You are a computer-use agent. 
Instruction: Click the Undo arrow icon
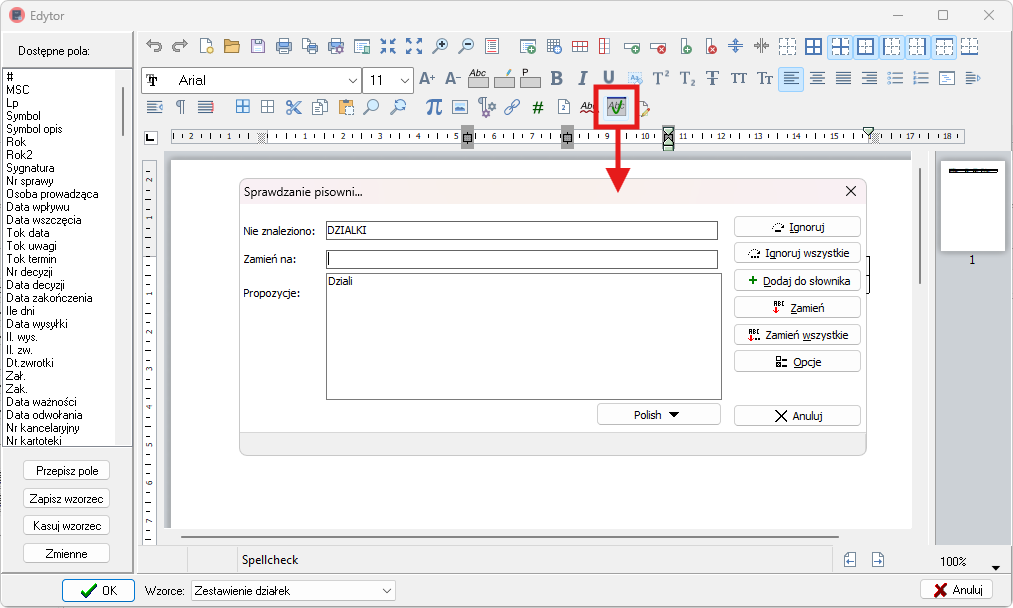click(x=153, y=46)
